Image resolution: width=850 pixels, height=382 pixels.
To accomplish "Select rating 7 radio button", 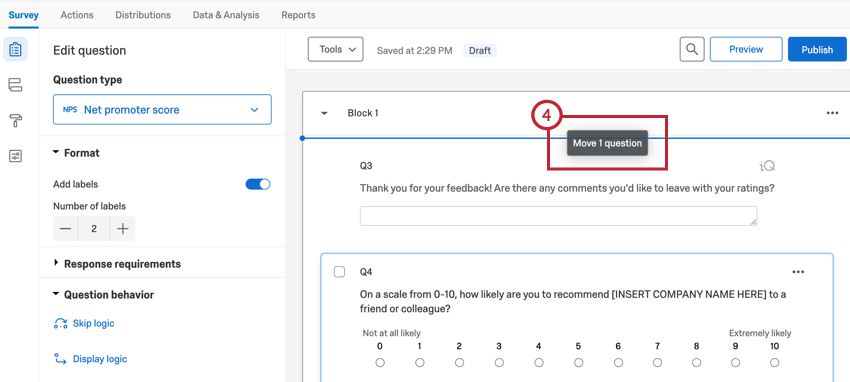I will pyautogui.click(x=658, y=362).
